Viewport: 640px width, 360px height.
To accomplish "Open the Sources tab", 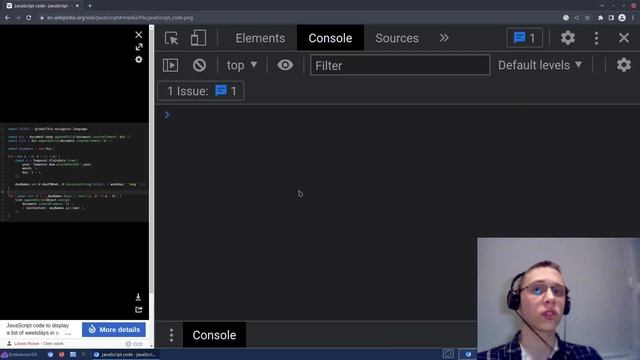I will 397,38.
